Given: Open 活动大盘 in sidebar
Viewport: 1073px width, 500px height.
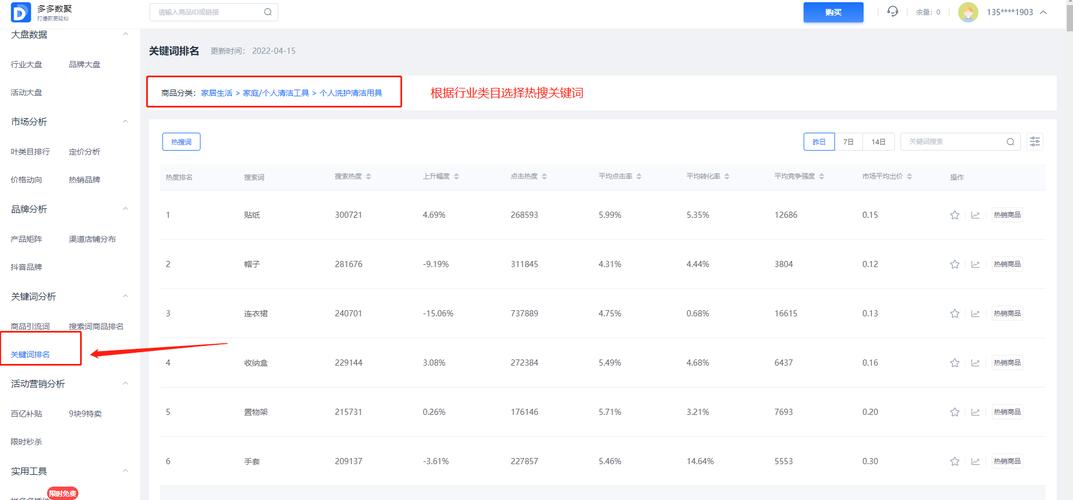Looking at the screenshot, I should pyautogui.click(x=26, y=92).
